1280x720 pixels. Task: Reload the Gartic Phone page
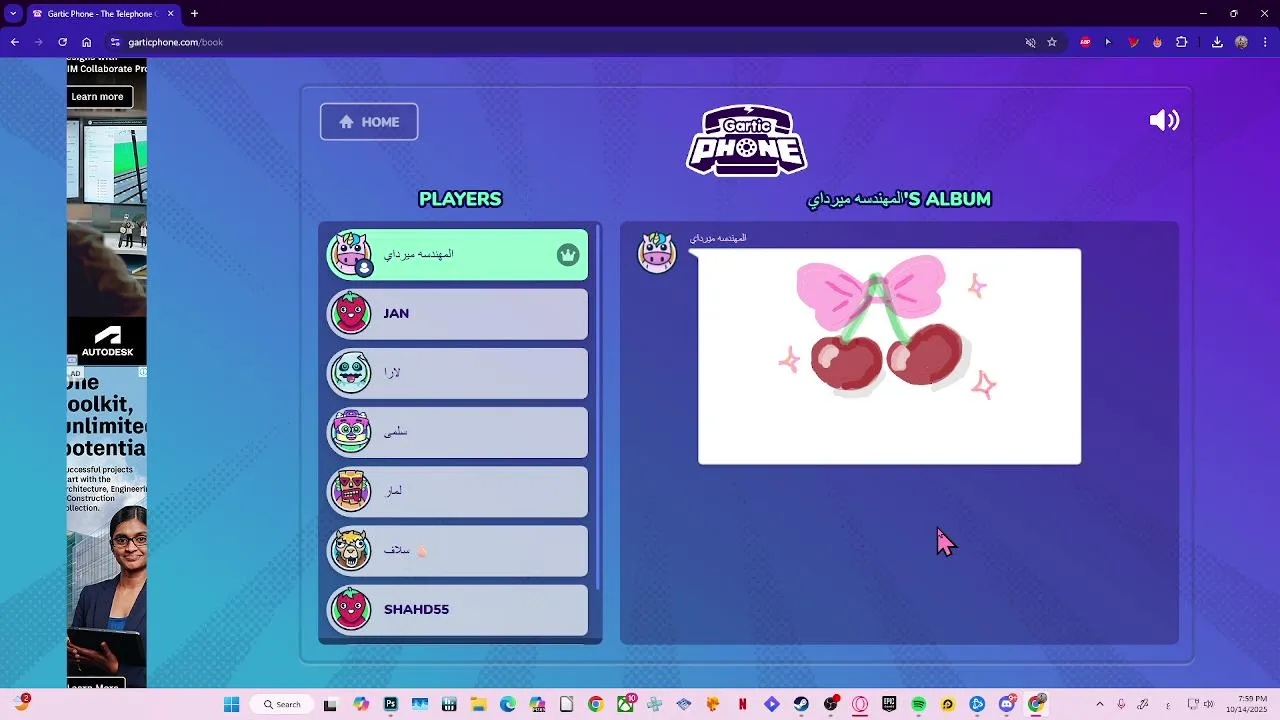62,42
